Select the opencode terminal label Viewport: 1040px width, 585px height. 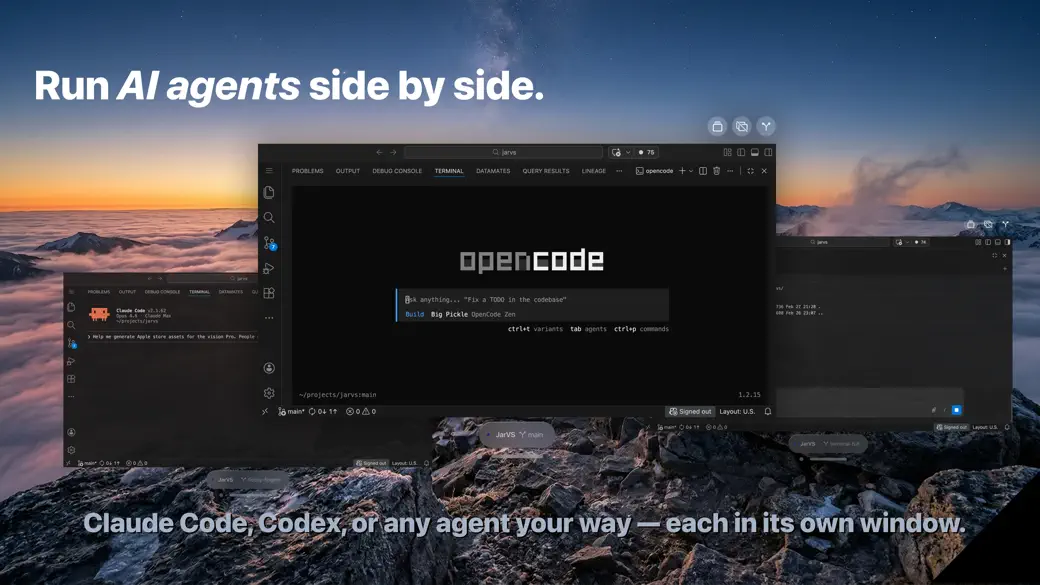(655, 171)
